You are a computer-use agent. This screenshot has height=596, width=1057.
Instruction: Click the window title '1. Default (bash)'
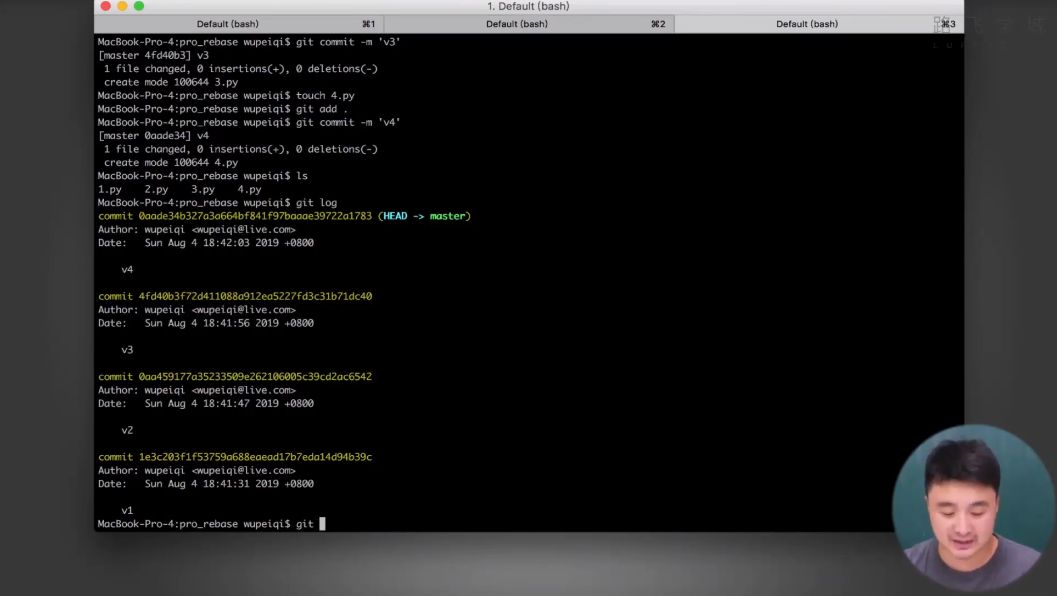(x=528, y=6)
